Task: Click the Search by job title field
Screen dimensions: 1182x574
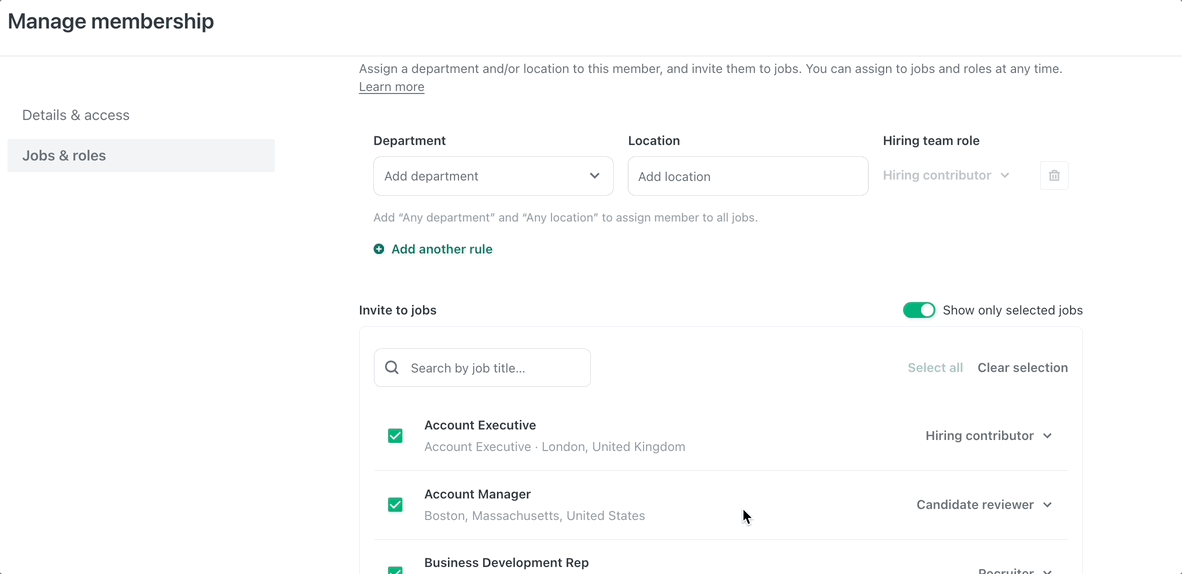Action: point(495,368)
